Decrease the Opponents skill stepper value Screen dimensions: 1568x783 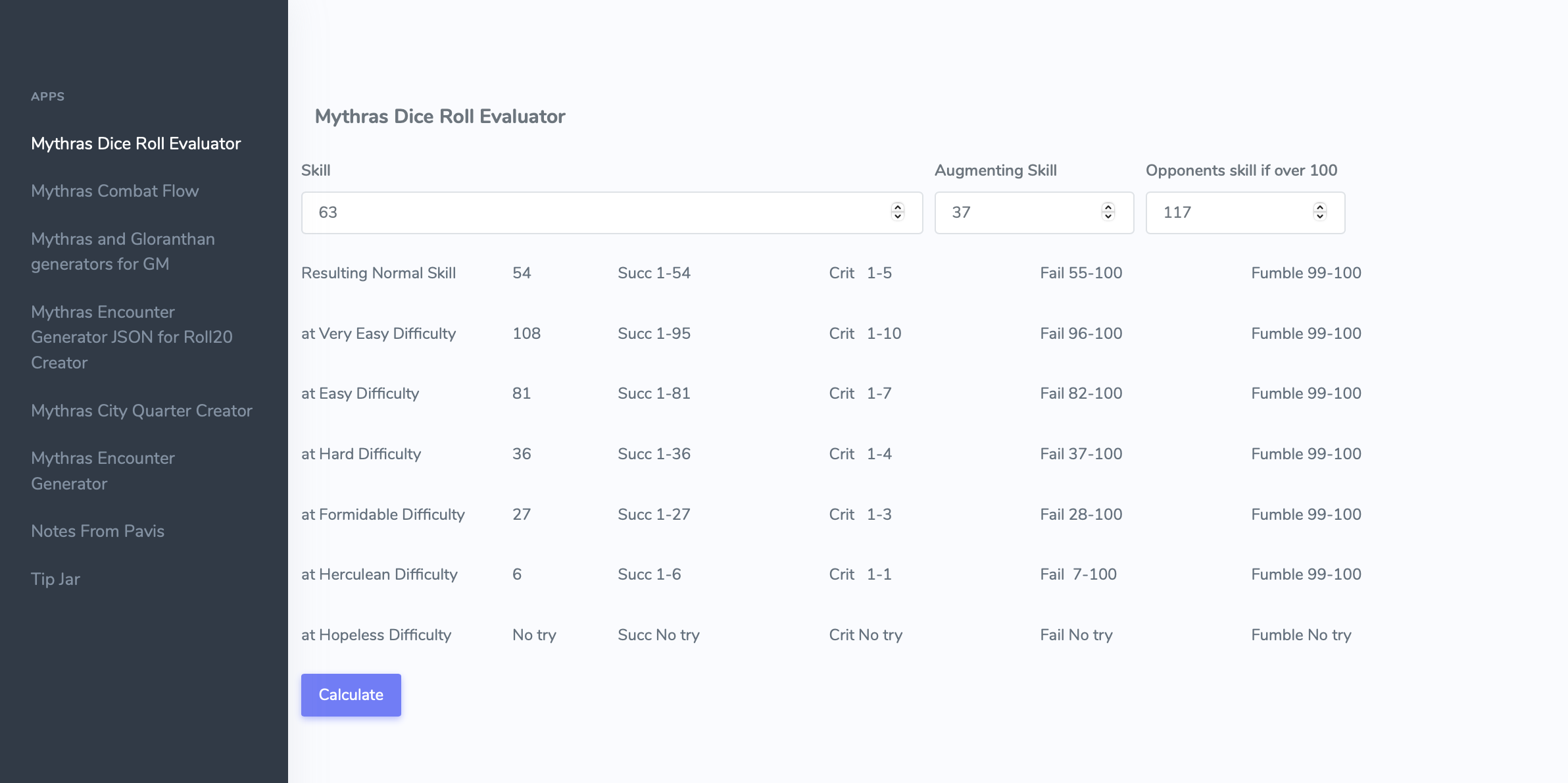pos(1319,216)
